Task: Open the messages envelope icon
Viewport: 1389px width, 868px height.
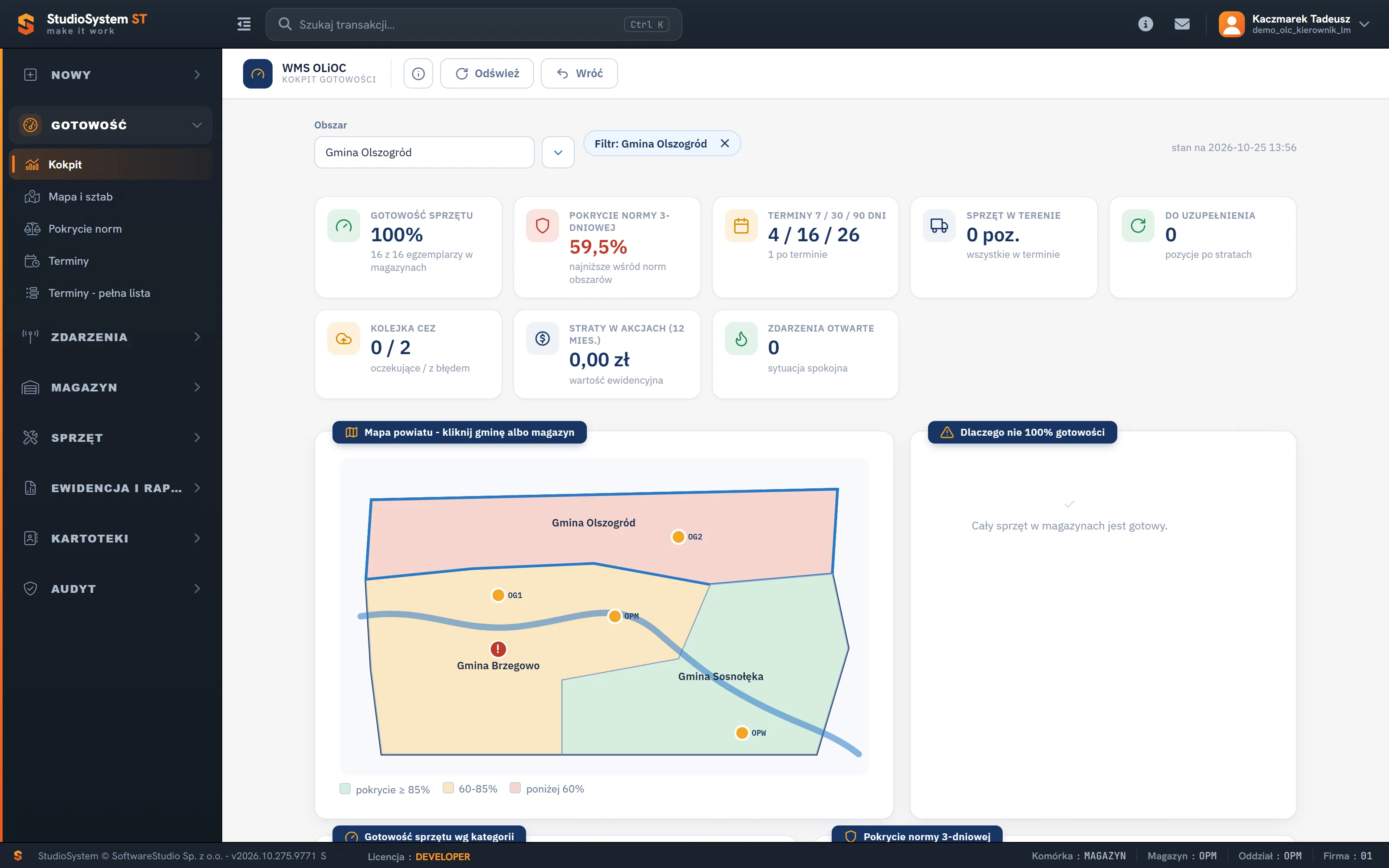Action: (x=1182, y=24)
